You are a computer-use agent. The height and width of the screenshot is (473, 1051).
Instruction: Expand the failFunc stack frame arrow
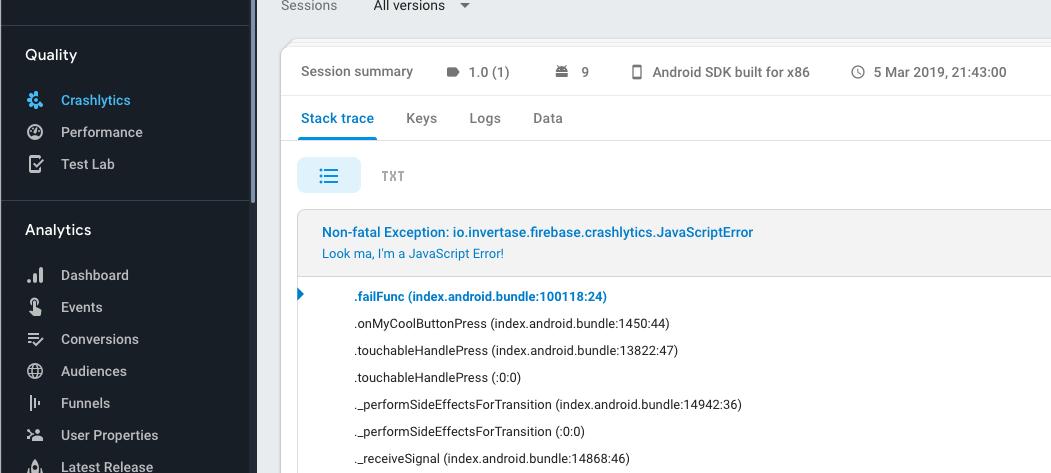300,294
